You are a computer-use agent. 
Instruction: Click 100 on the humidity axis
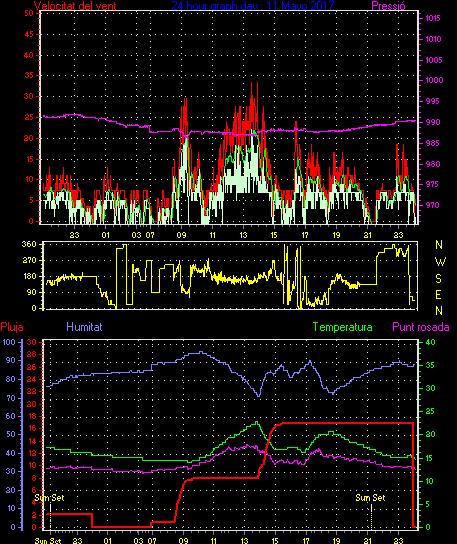9,342
